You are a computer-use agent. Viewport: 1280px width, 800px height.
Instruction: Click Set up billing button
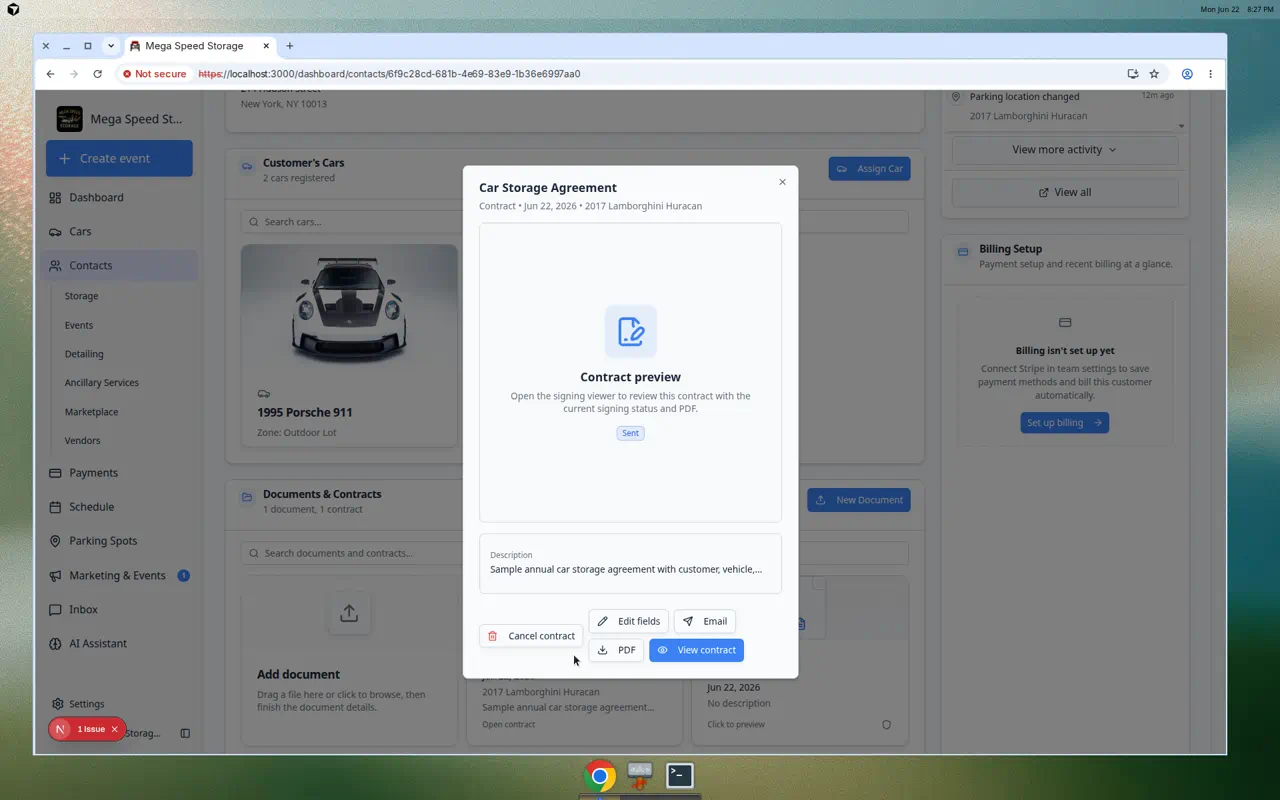1065,423
